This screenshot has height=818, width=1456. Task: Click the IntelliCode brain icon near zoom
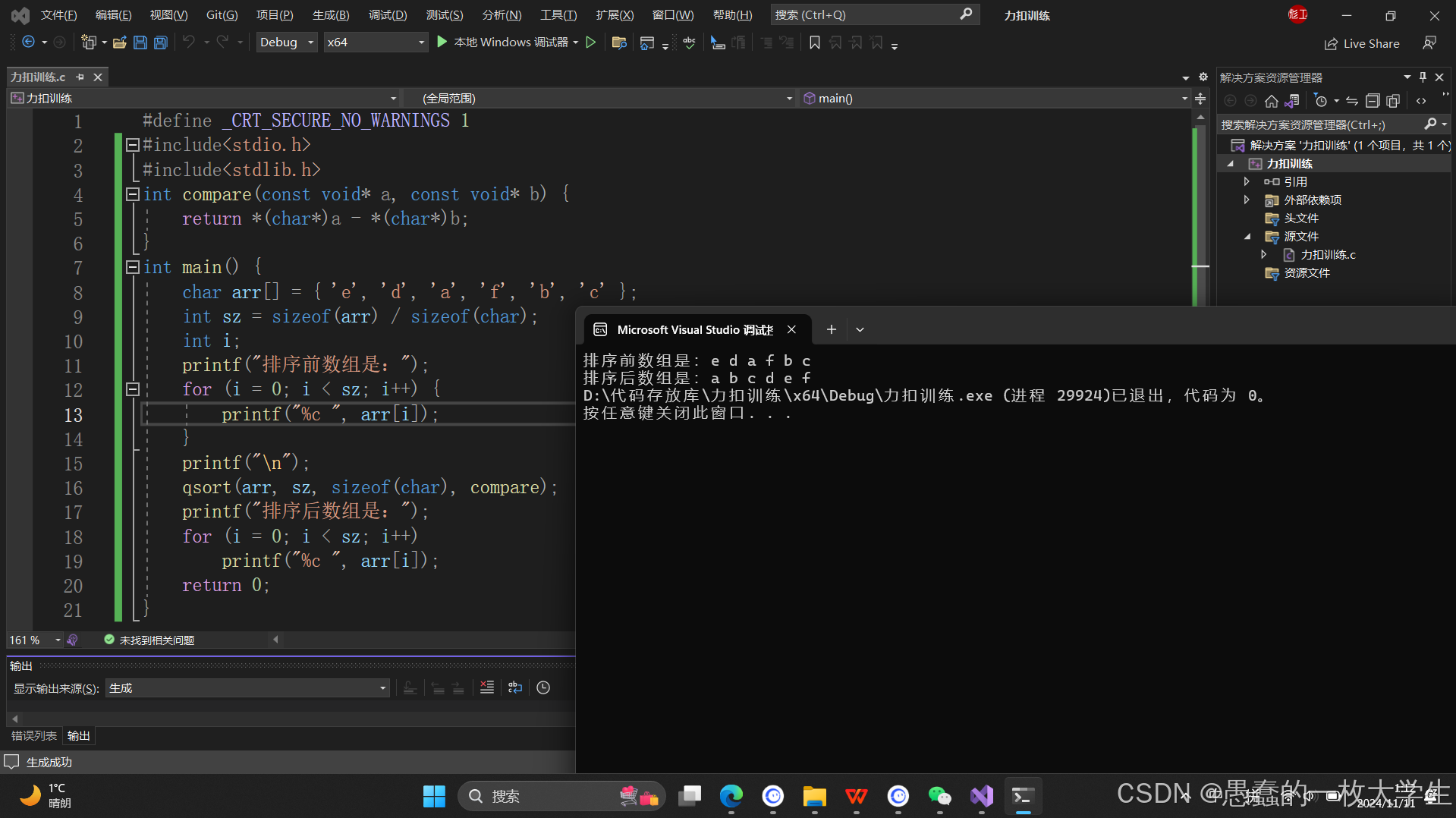[73, 640]
